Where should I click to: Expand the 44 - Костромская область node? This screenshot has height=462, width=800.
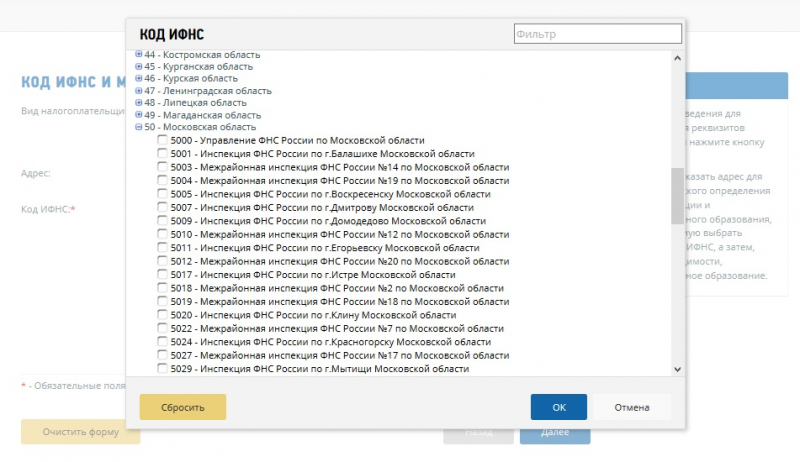coord(138,54)
